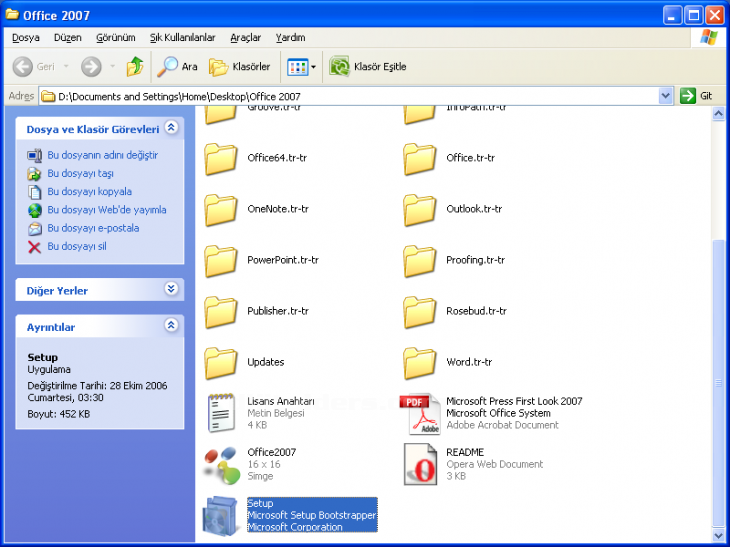Click the rename file icon in task pane
The width and height of the screenshot is (730, 547).
(34, 155)
